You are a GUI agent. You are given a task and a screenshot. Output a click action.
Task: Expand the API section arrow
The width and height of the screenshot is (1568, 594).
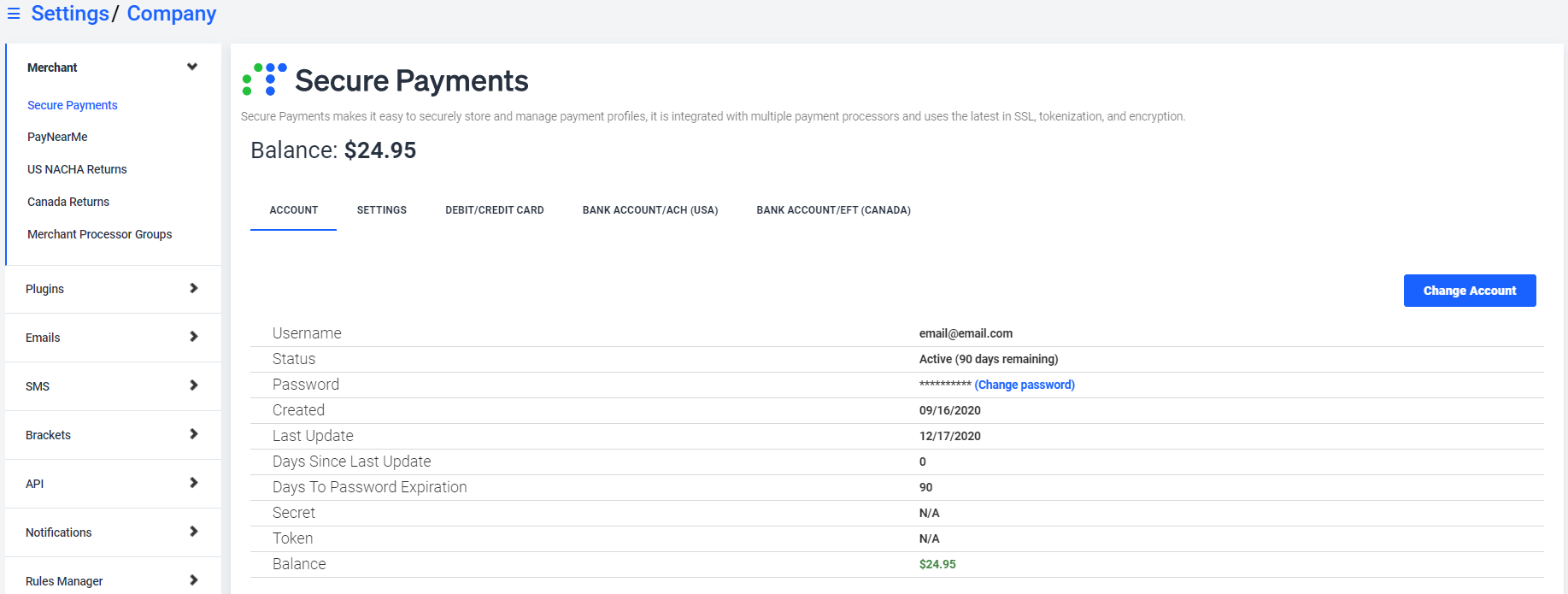point(193,483)
